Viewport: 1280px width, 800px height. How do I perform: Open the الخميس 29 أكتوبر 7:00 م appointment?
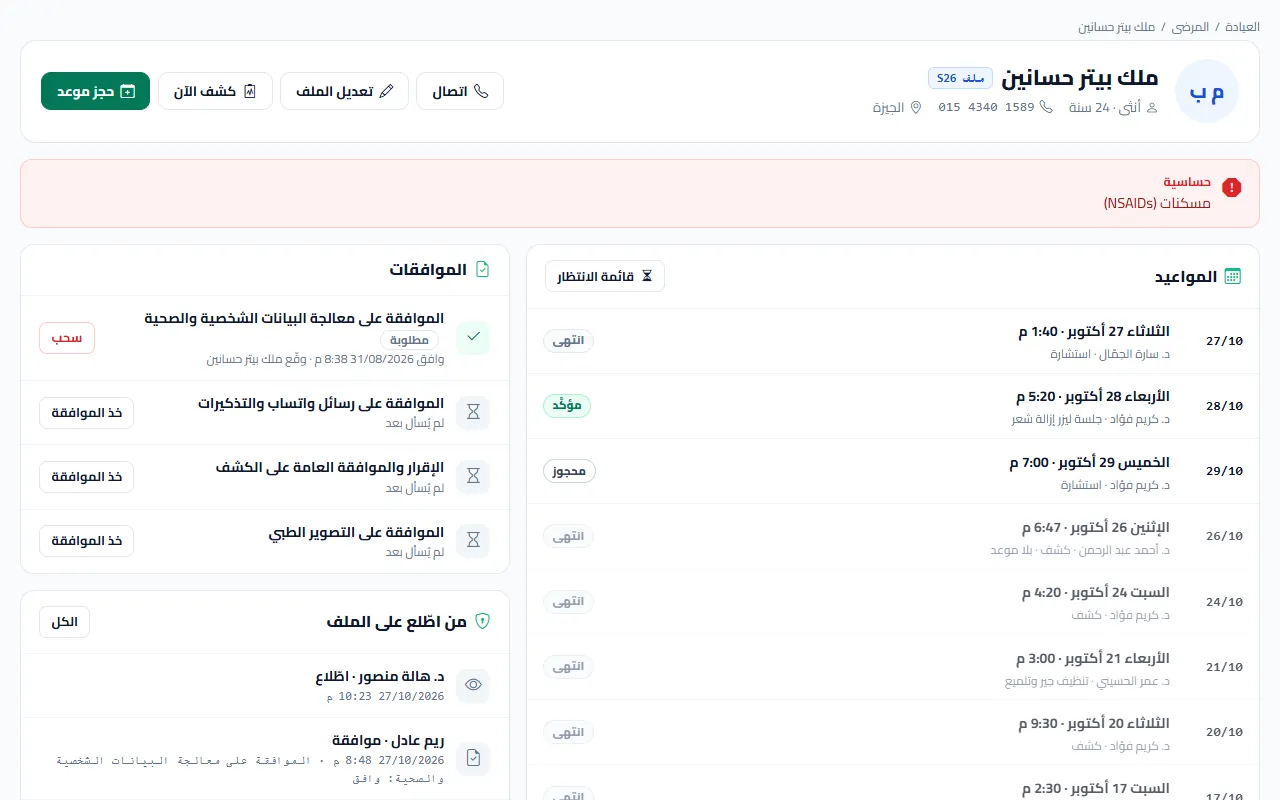coord(893,471)
